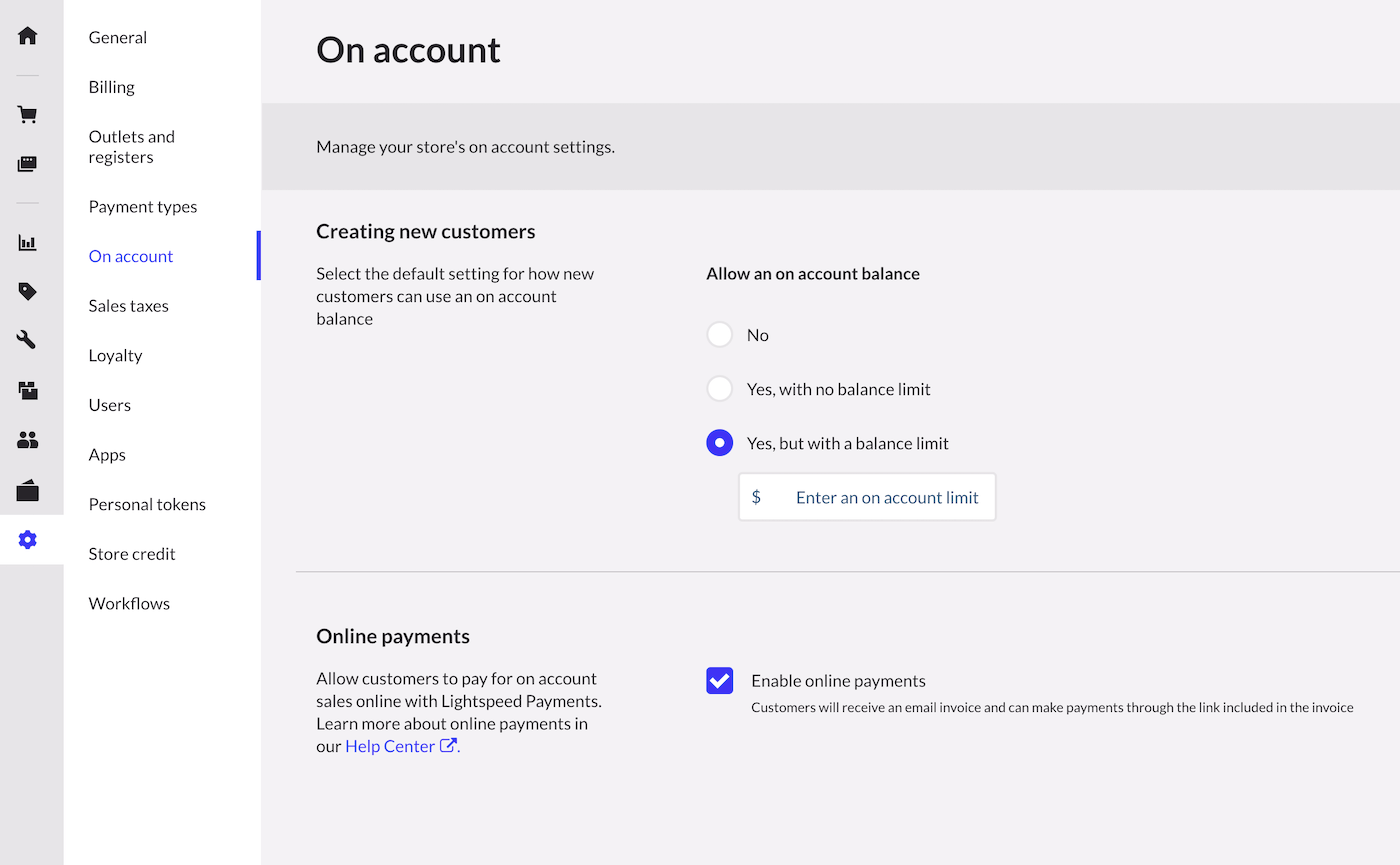The height and width of the screenshot is (865, 1400).
Task: Select the Catalog price tag icon
Action: (x=27, y=290)
